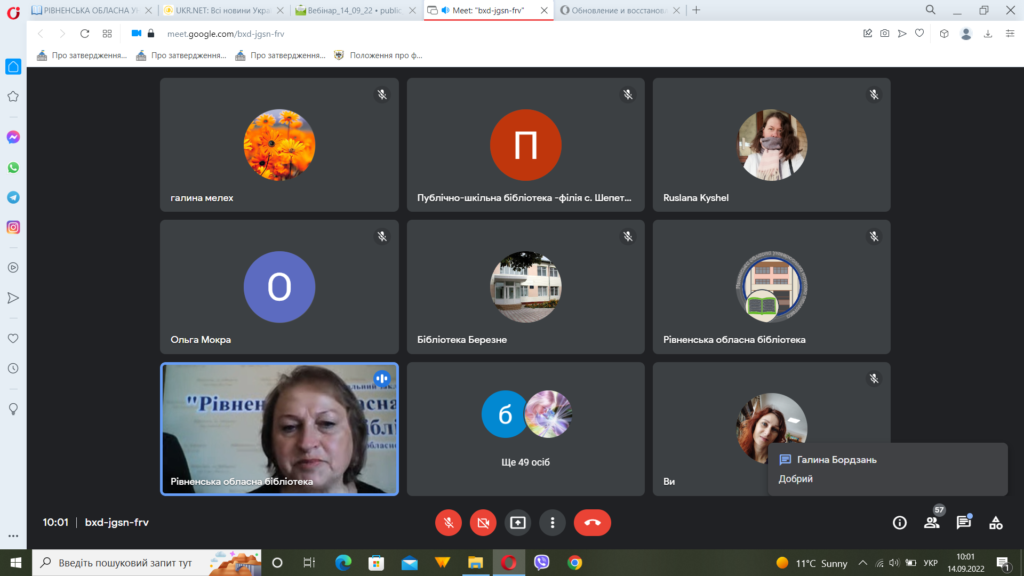Leave the call with the red hang-up button

[x=592, y=522]
